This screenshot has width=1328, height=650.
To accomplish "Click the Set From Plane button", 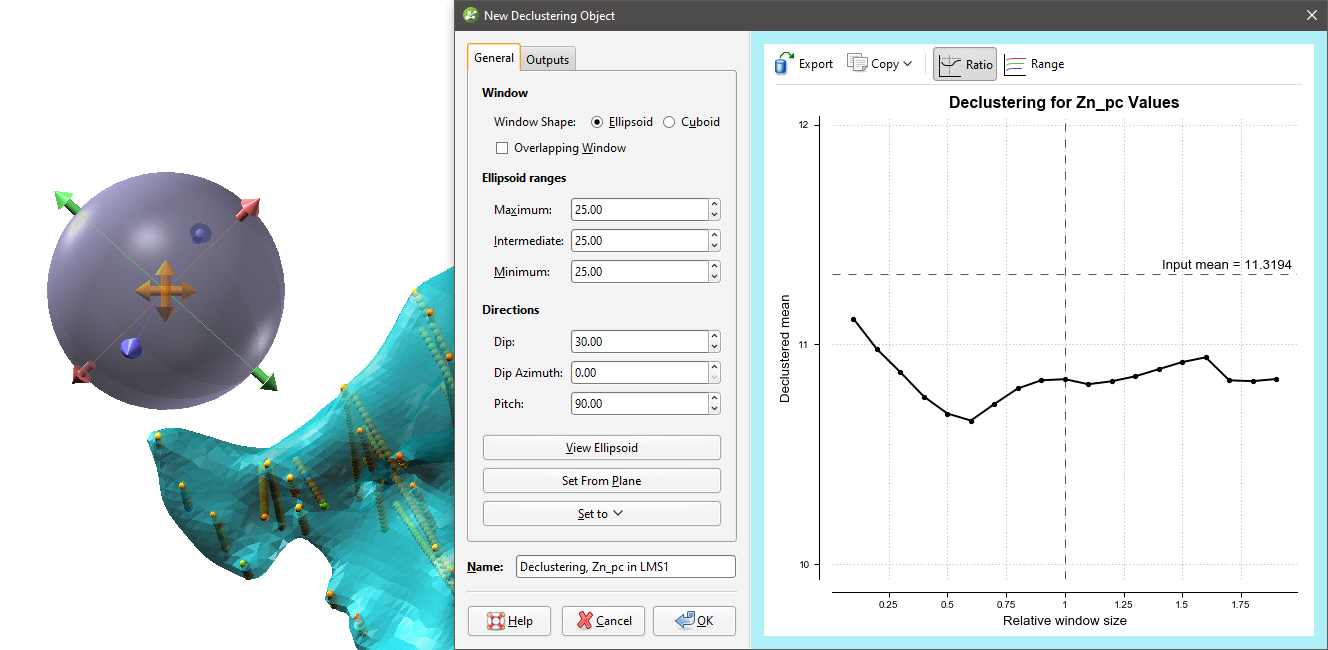I will [x=601, y=480].
